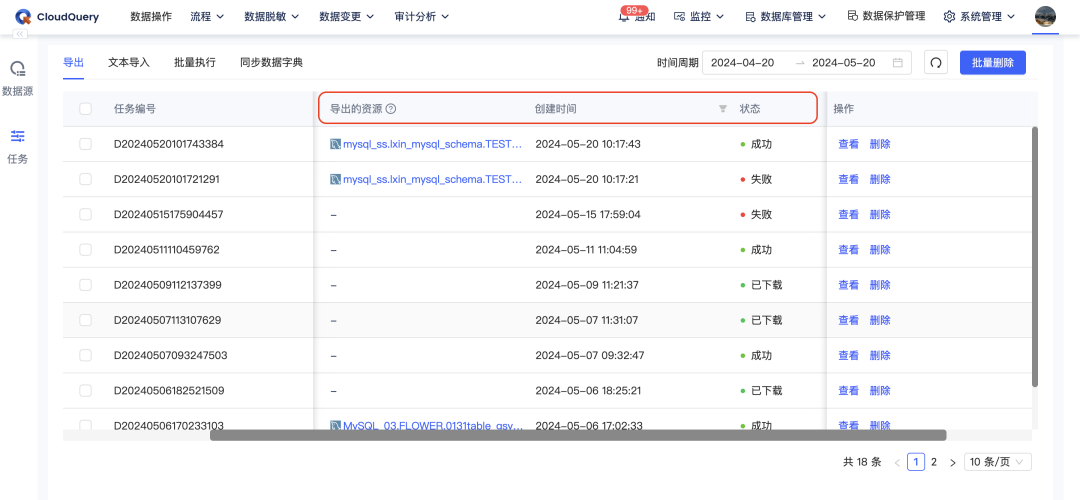Click 删除 for task D20240520101743384
Viewport: 1080px width, 500px height.
click(880, 144)
